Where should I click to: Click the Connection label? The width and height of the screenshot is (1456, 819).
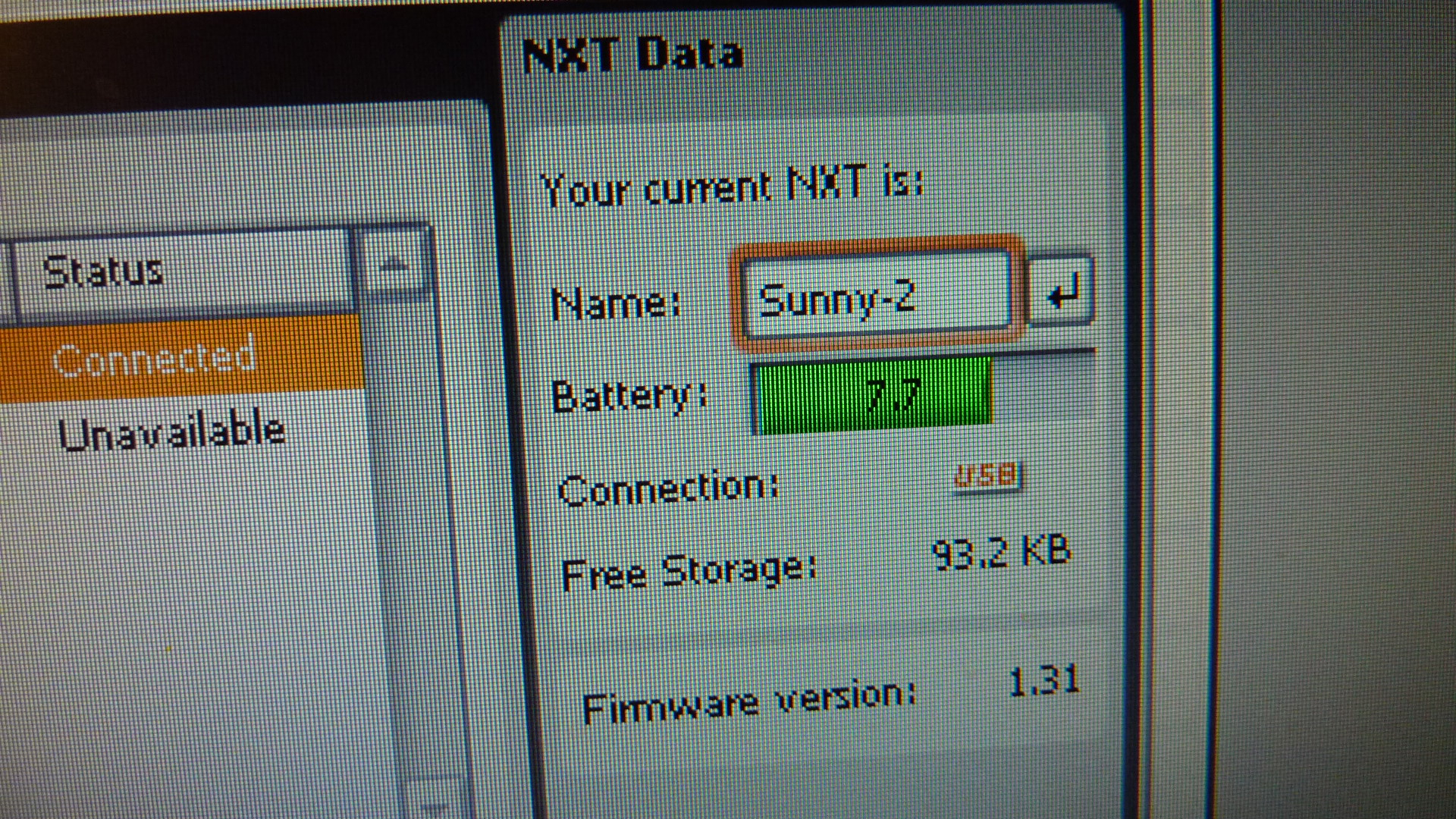click(x=668, y=488)
